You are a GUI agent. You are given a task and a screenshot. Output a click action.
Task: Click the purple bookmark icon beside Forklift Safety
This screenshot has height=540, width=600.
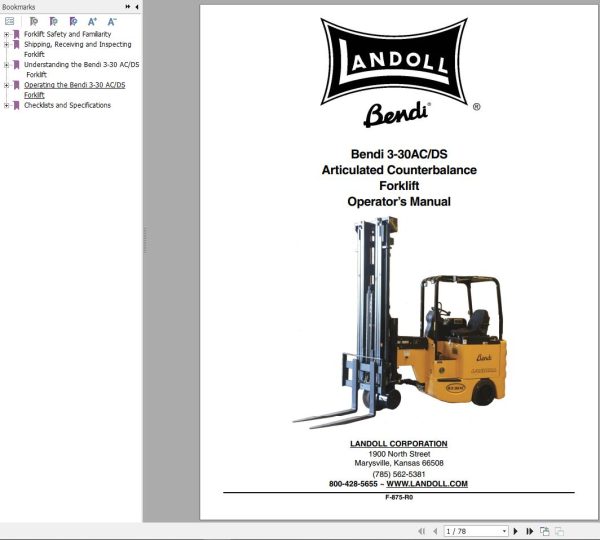point(16,34)
